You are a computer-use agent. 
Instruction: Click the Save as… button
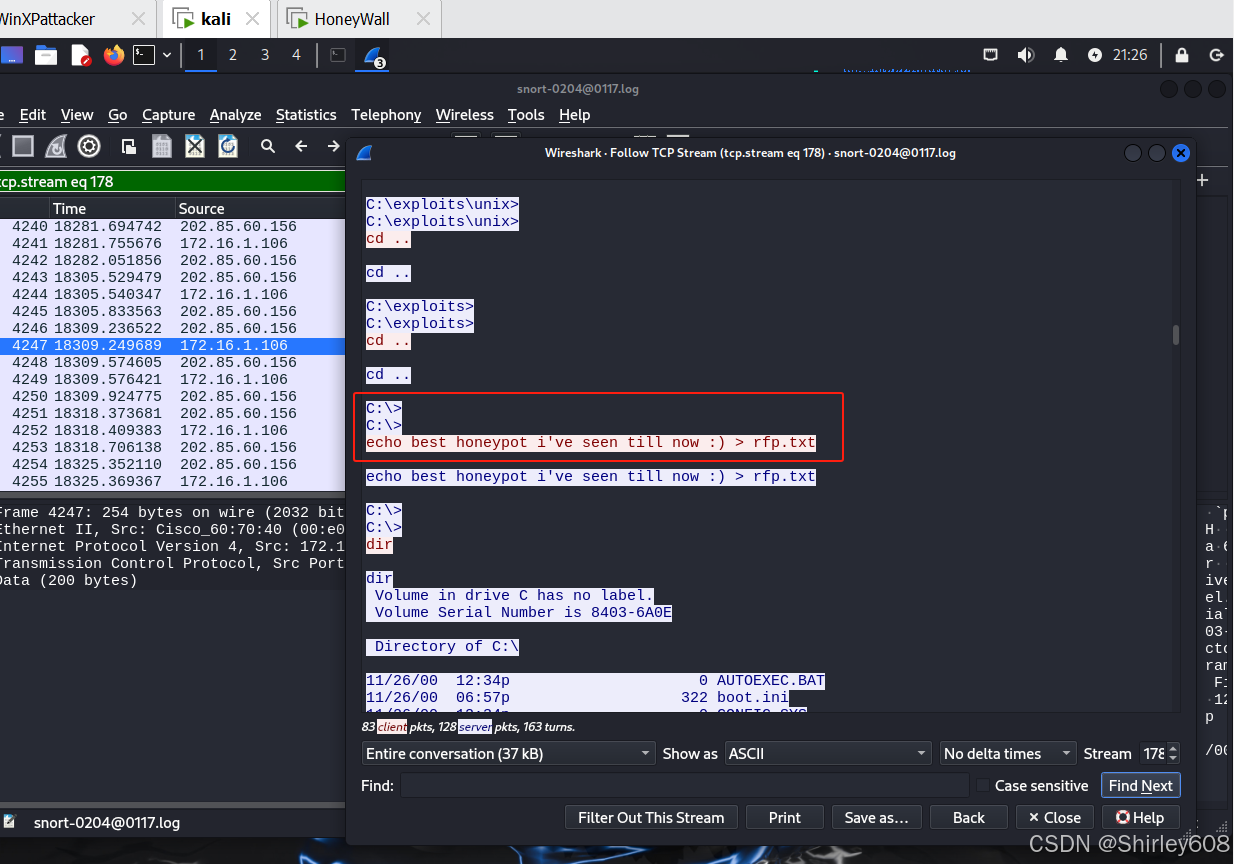pos(876,817)
